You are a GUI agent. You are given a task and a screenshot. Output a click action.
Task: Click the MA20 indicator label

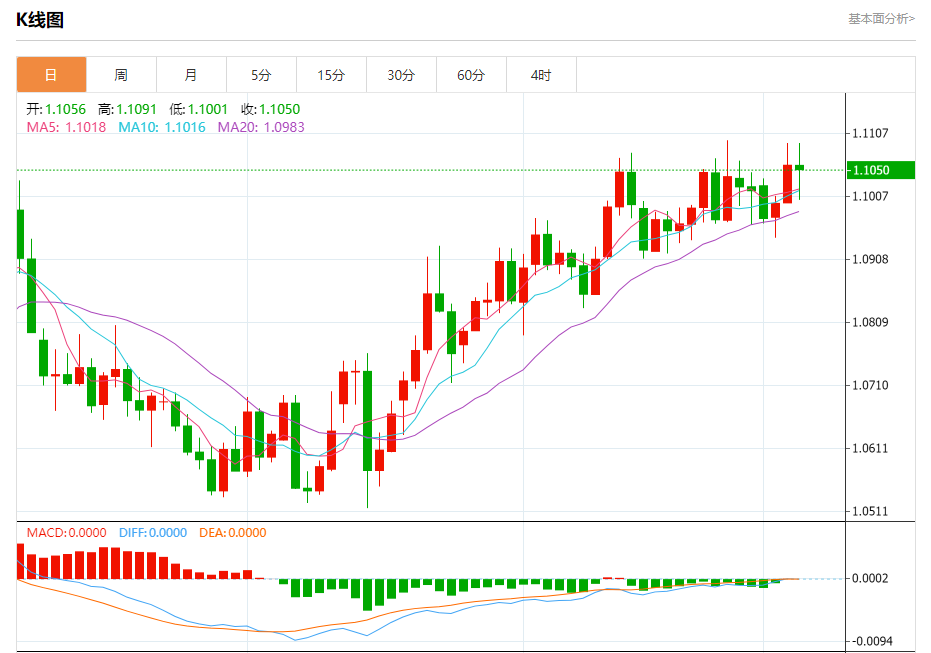click(x=261, y=127)
